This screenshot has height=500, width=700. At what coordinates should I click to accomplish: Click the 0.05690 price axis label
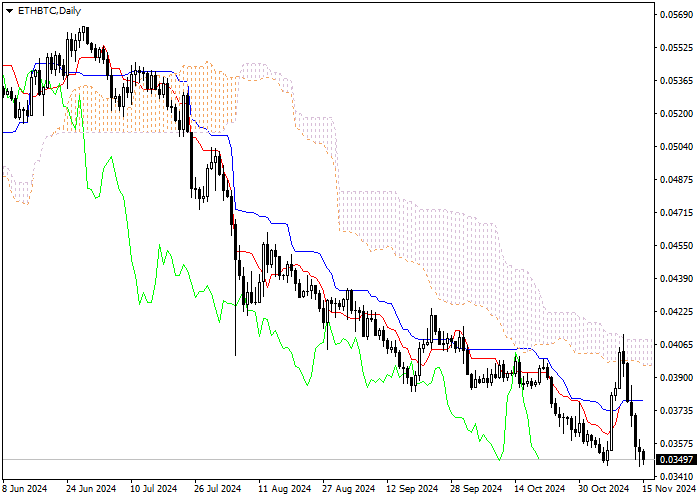[676, 15]
